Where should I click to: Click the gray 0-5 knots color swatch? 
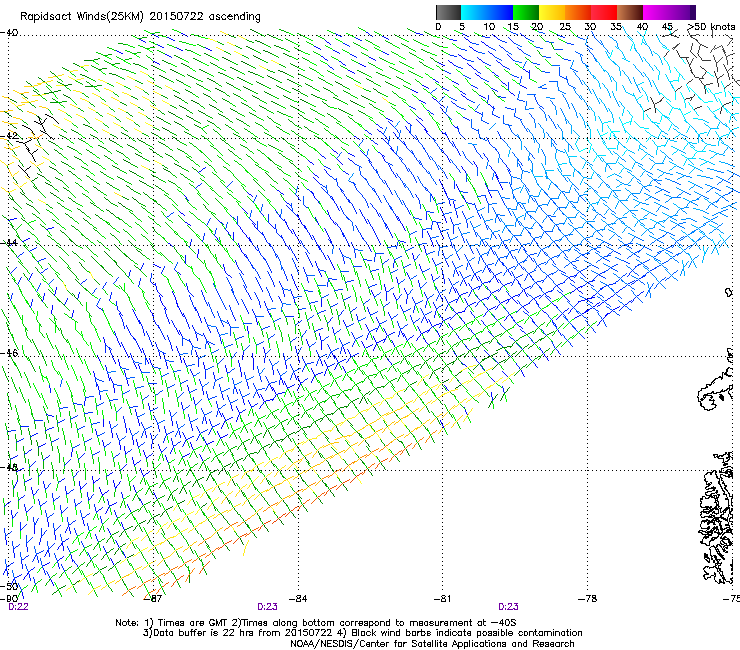[448, 12]
